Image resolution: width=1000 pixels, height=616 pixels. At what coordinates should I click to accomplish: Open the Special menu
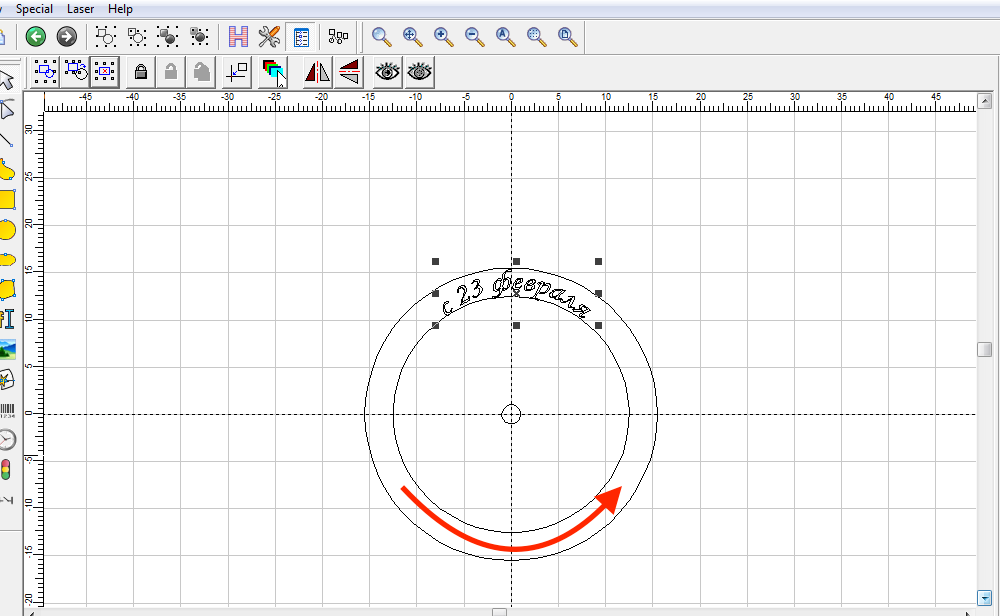point(34,8)
